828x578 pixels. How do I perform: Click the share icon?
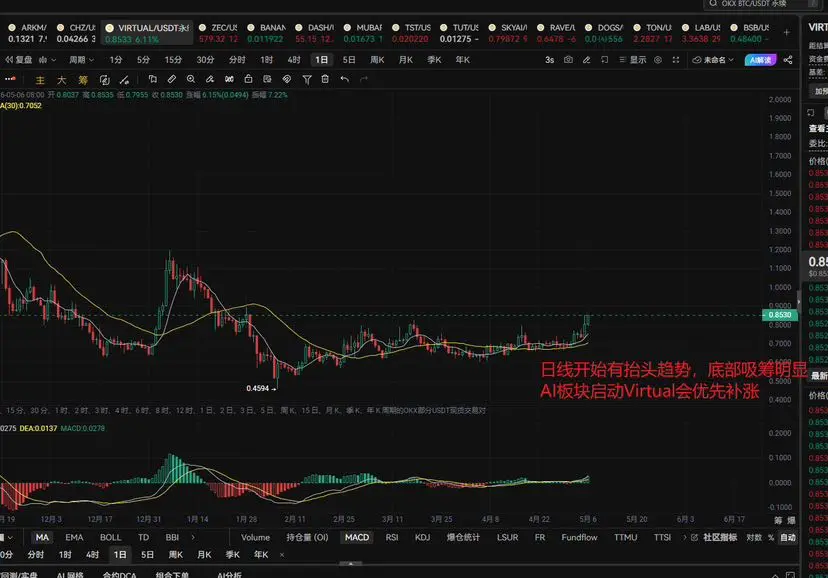(788, 60)
